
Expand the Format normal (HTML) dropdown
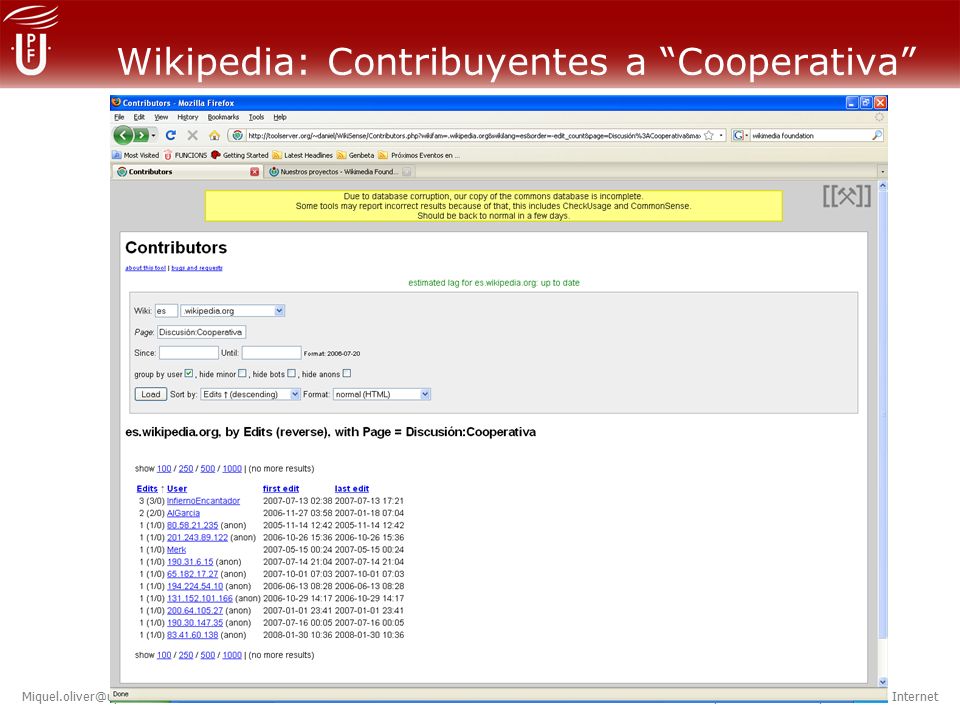pos(382,394)
